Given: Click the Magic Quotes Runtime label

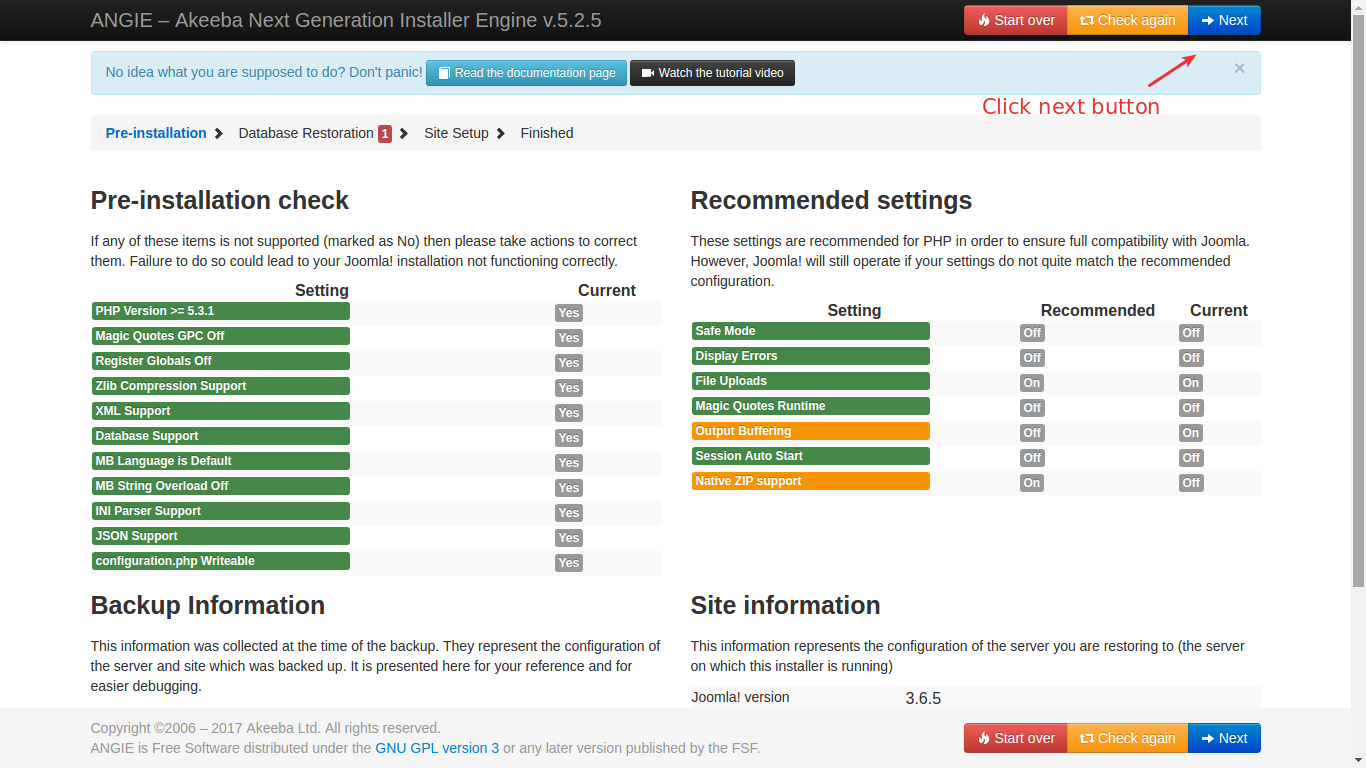Looking at the screenshot, I should [x=810, y=406].
